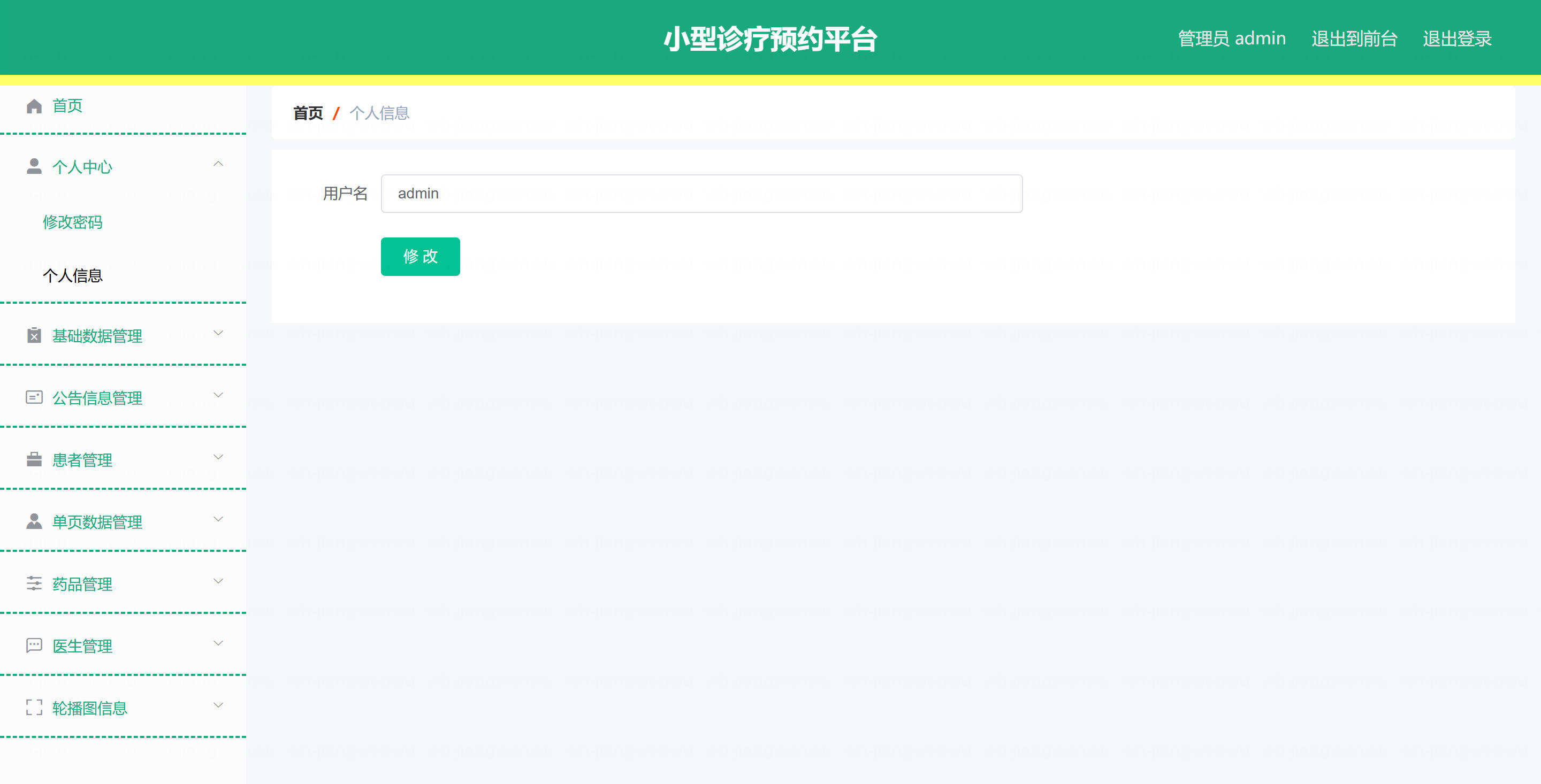Image resolution: width=1541 pixels, height=784 pixels.
Task: Click 退出到前台 in the header
Action: (1354, 39)
